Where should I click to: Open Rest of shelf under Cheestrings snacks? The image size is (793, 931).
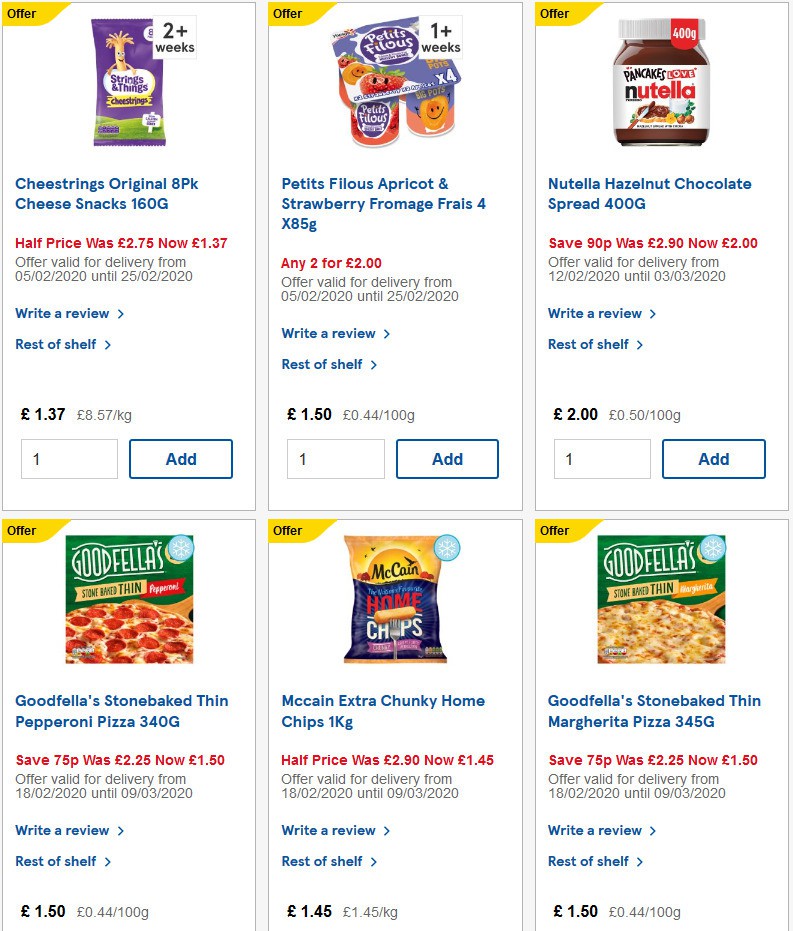[x=56, y=344]
